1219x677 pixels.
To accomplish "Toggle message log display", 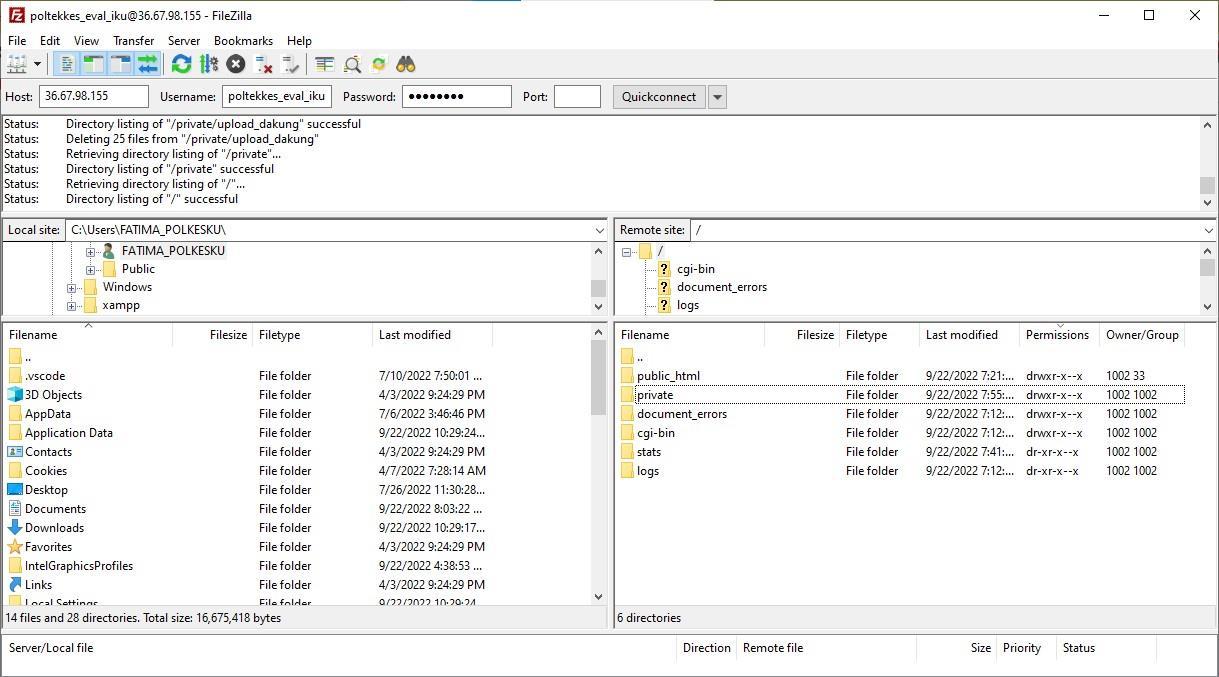I will pos(67,64).
